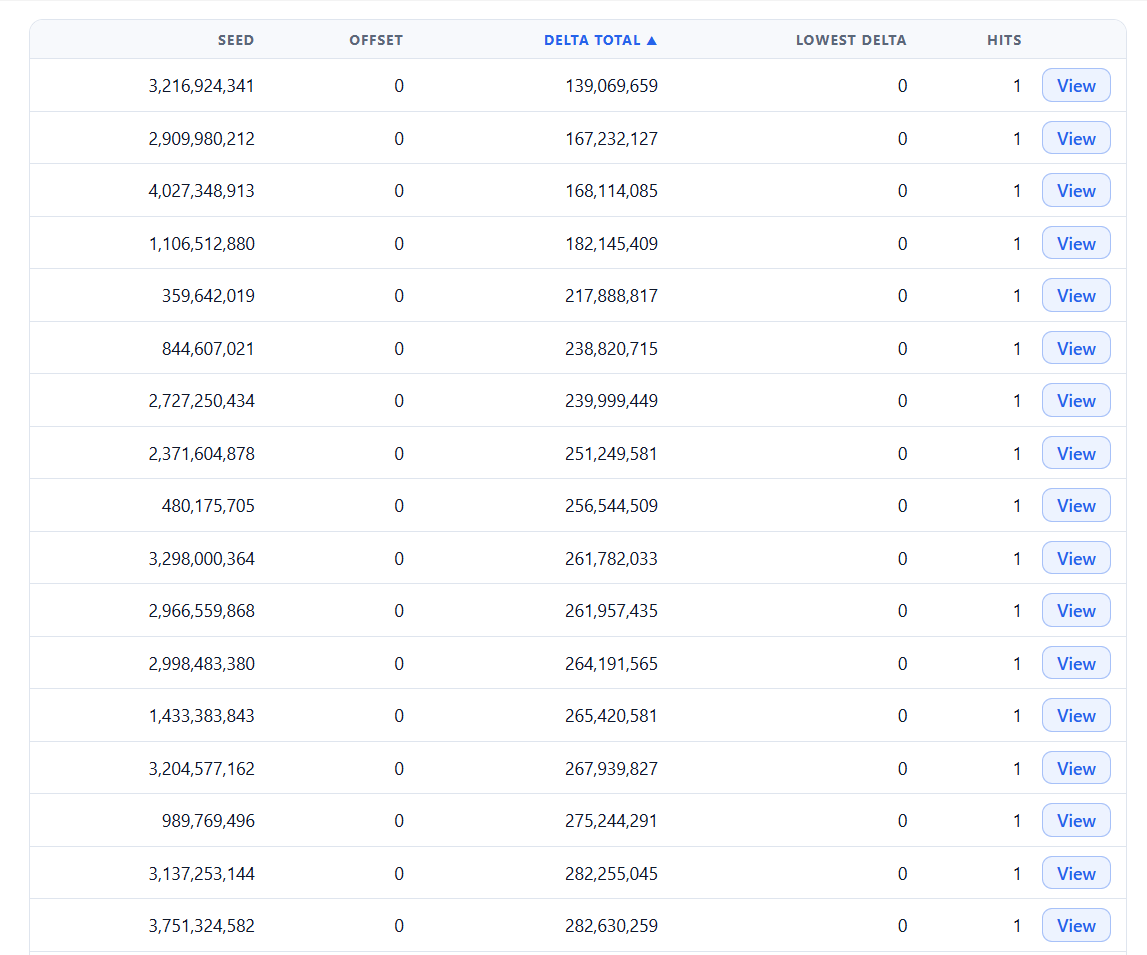Click delta total 282,255,045

(x=611, y=873)
